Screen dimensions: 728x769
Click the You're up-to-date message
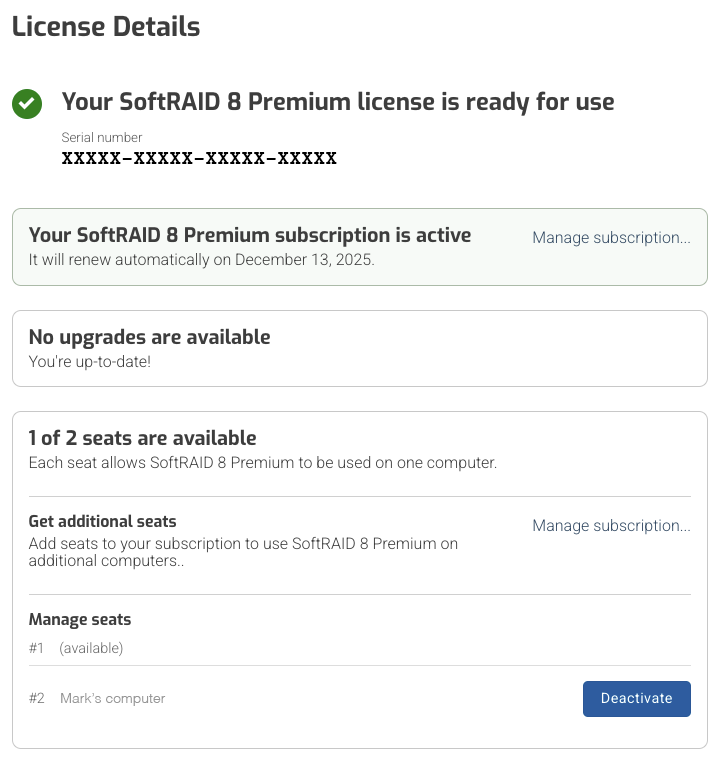point(90,360)
